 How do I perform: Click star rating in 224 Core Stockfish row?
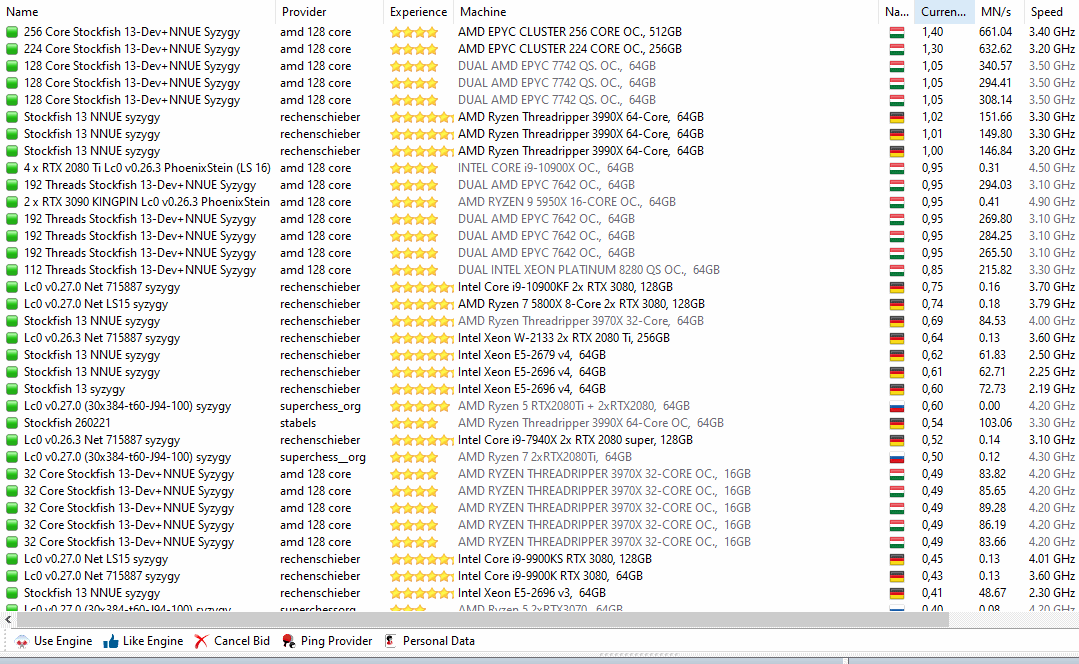(414, 49)
